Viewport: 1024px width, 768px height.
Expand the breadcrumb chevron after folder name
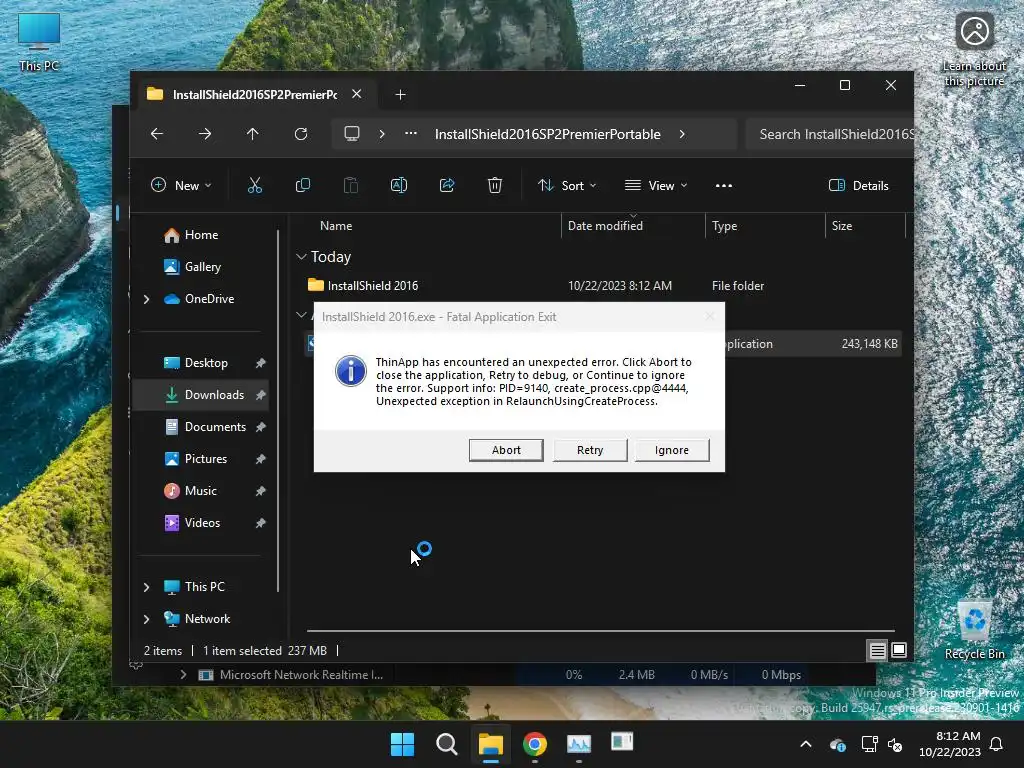pyautogui.click(x=682, y=134)
